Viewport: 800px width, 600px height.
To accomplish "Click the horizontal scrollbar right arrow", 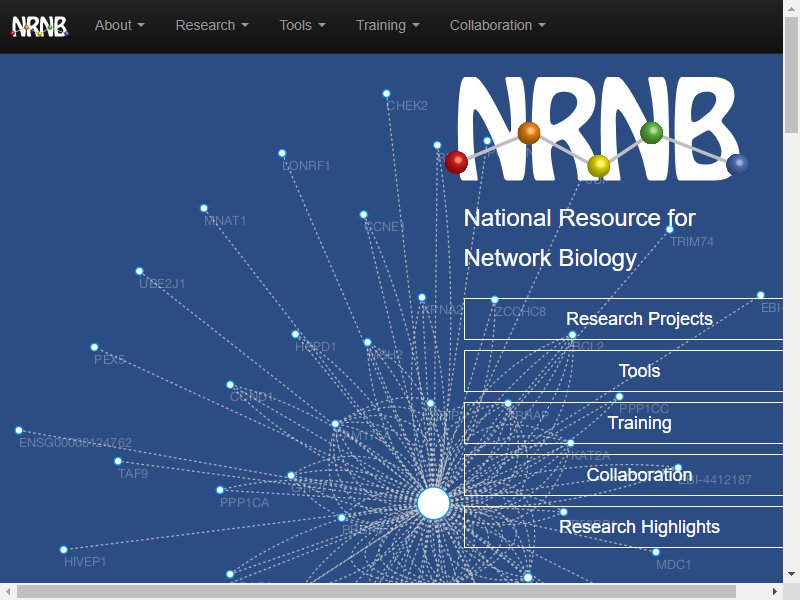I will [775, 592].
